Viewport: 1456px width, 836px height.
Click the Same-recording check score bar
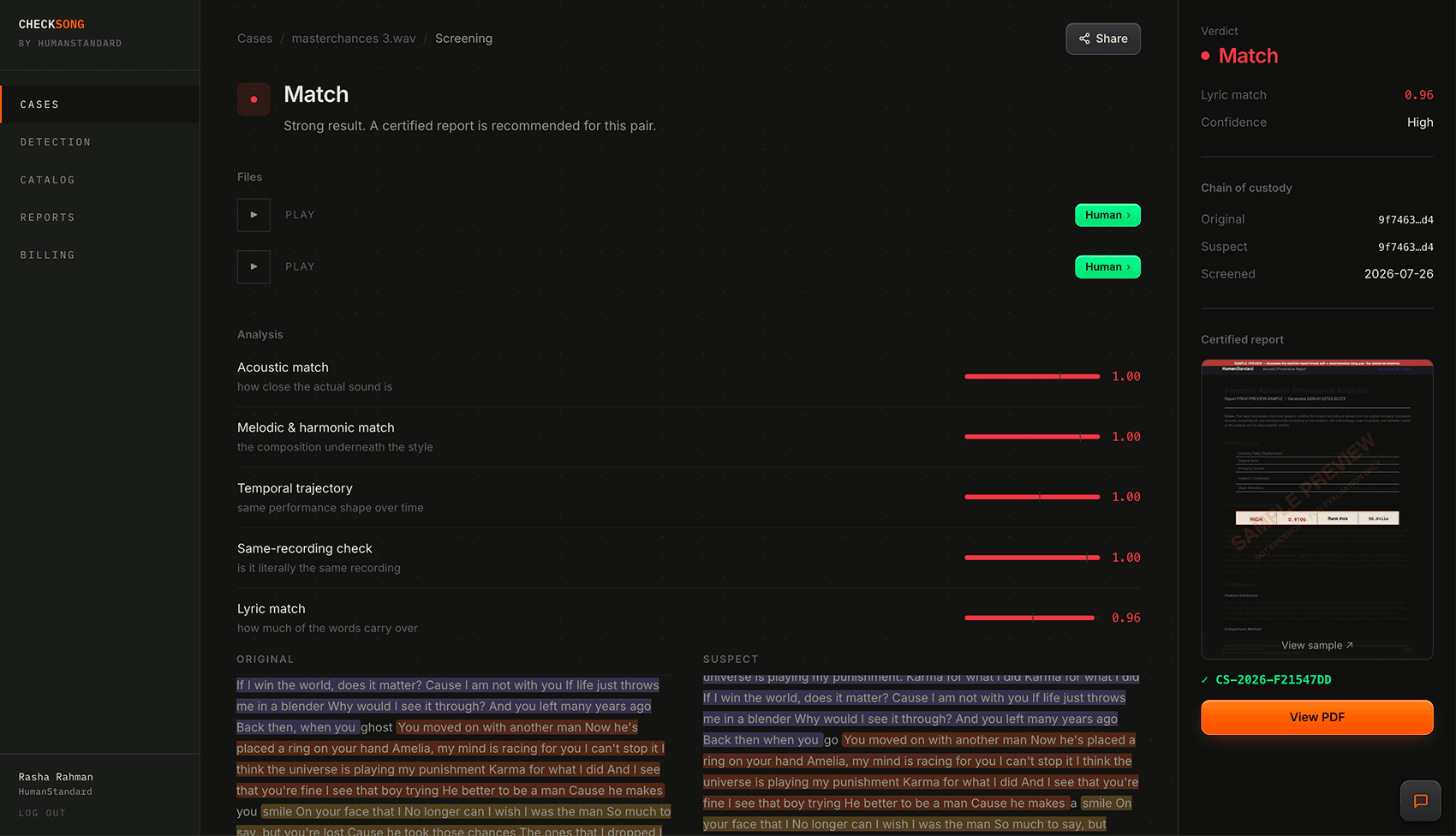tap(1032, 558)
